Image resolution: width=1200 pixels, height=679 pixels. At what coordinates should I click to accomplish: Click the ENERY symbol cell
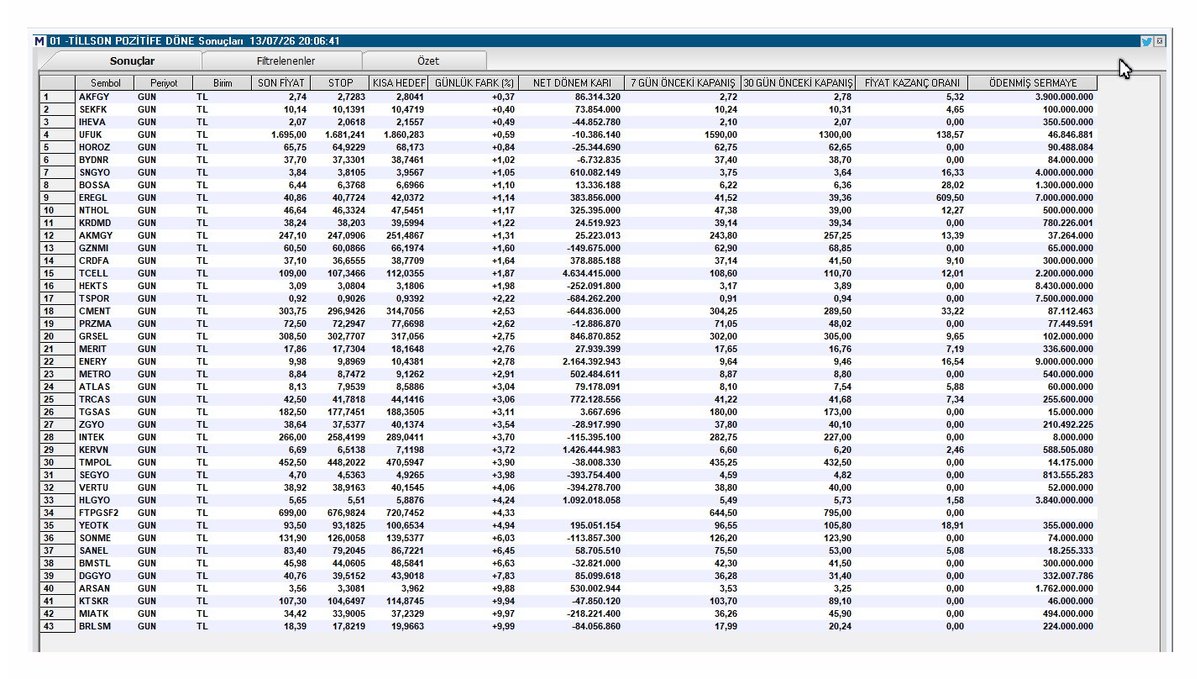(x=105, y=360)
